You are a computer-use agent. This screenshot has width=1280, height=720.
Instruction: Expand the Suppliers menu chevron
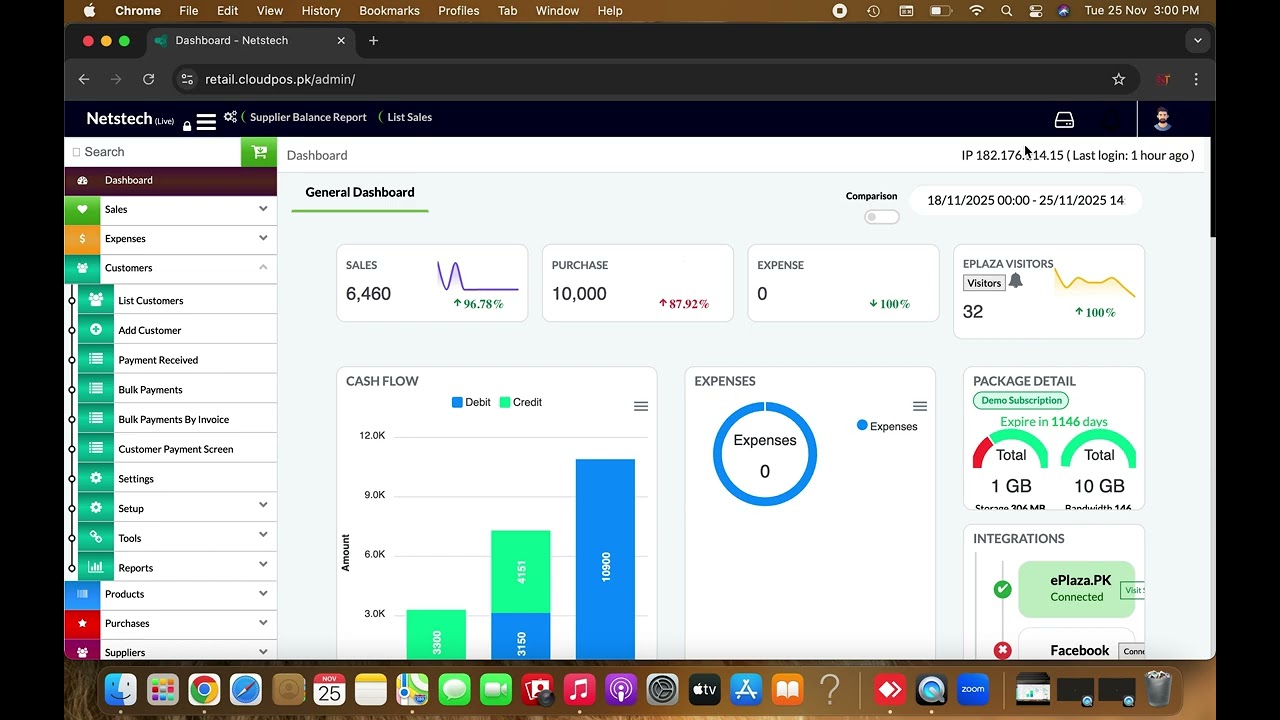(x=263, y=651)
